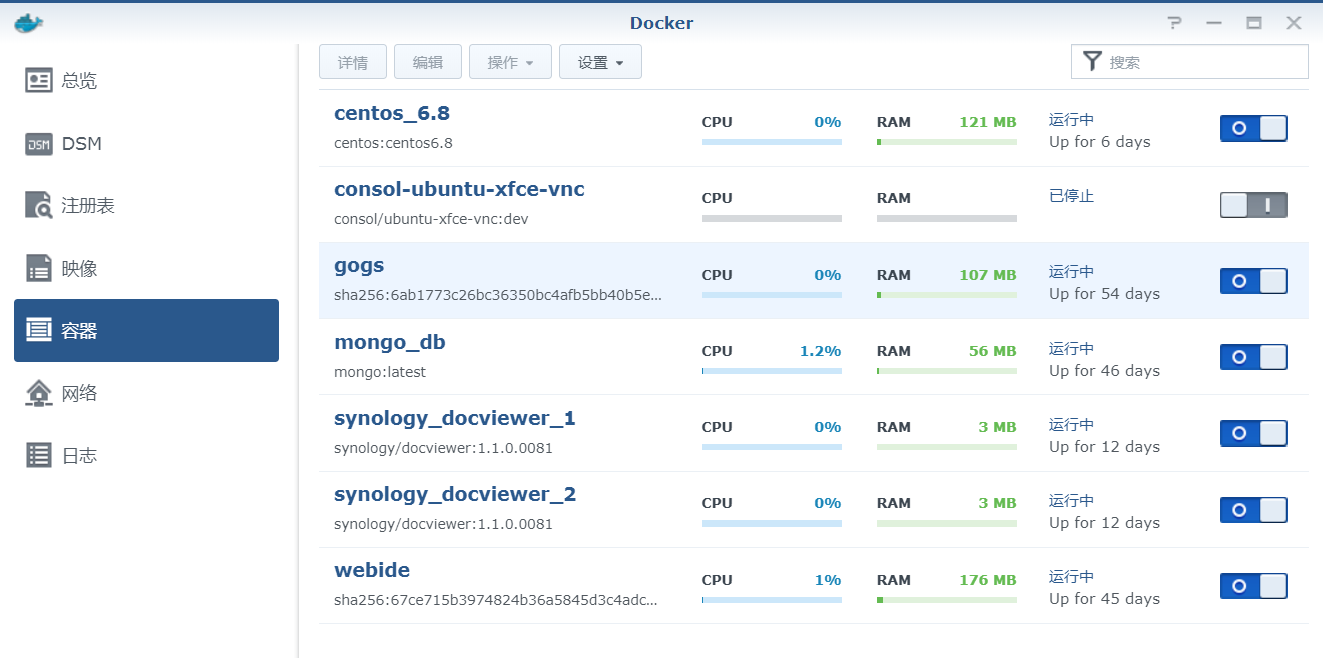Switch off the mongo_db container
The image size is (1323, 658).
point(1253,357)
